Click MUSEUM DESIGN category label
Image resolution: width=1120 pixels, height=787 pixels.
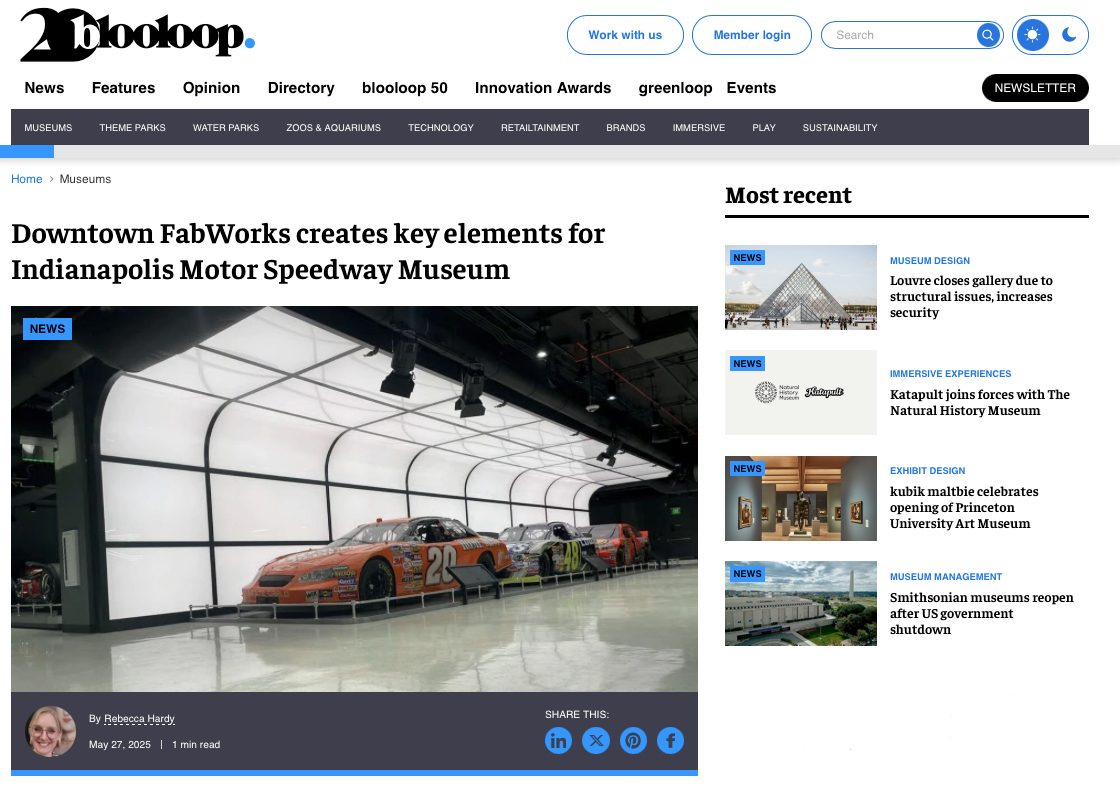click(x=930, y=261)
